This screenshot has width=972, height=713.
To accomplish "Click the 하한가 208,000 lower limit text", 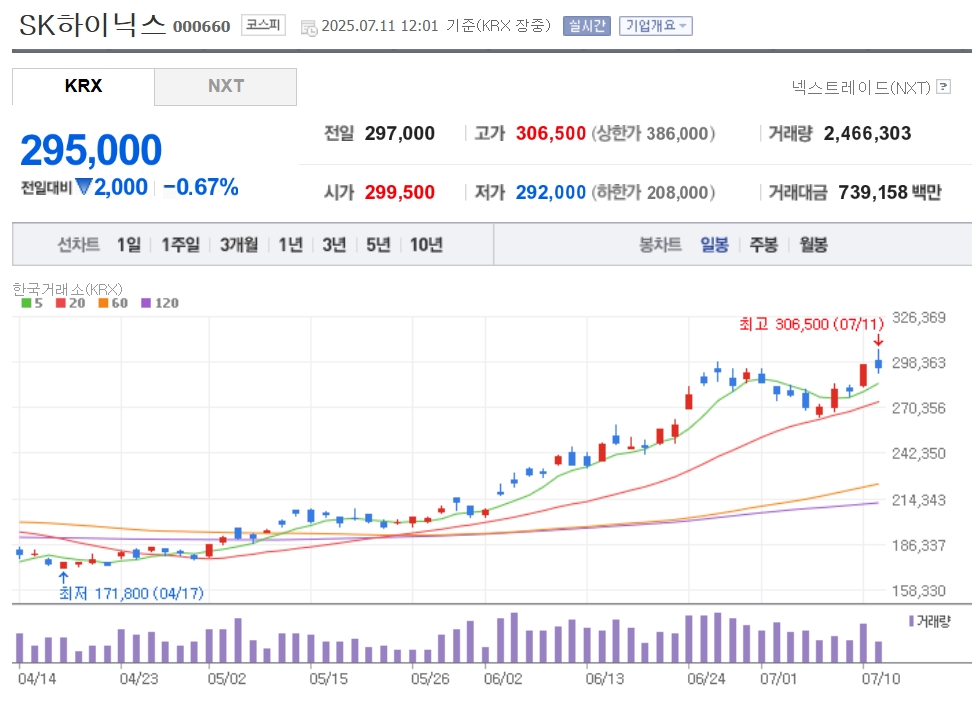I will pos(653,192).
